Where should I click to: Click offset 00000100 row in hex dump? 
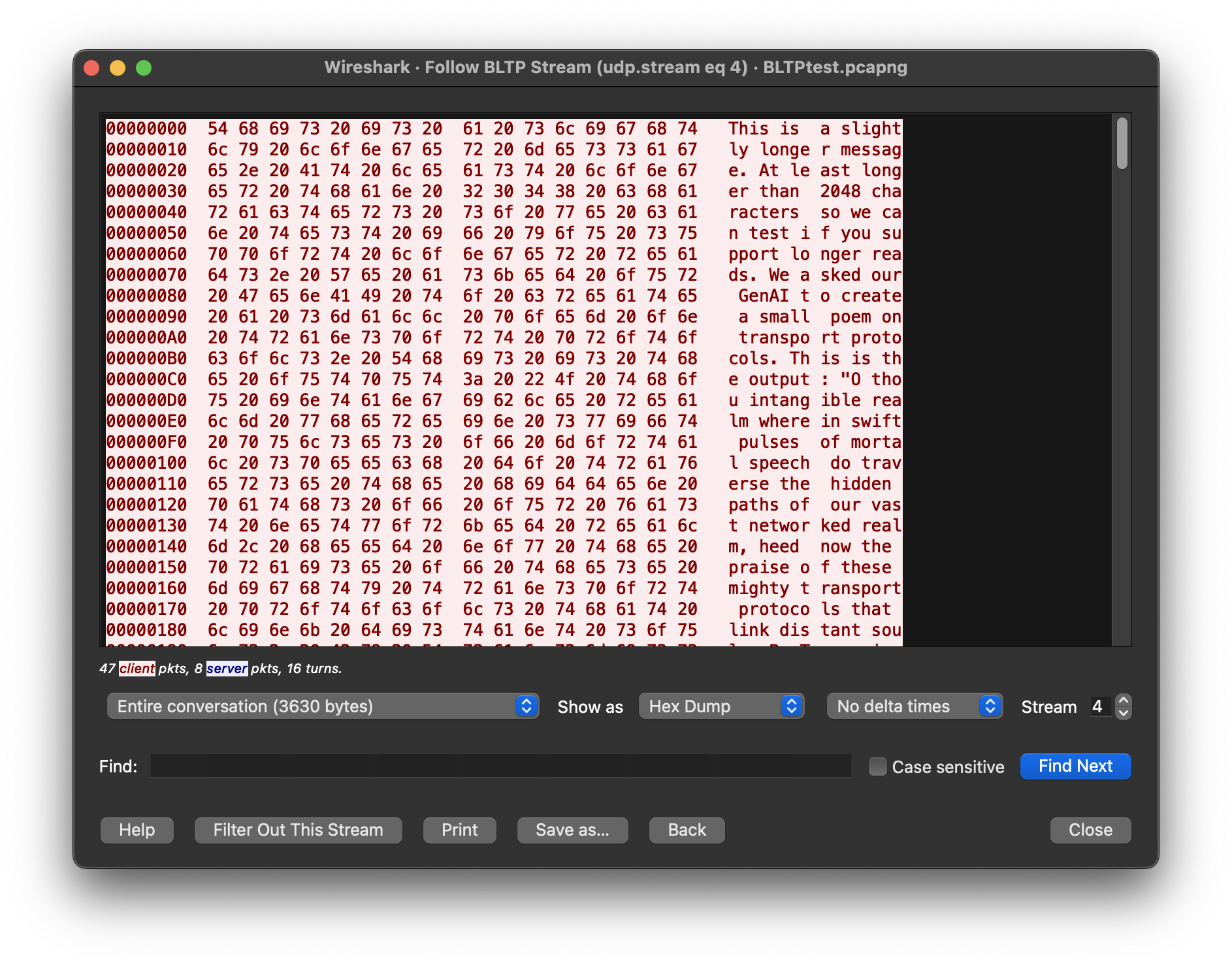pos(504,463)
